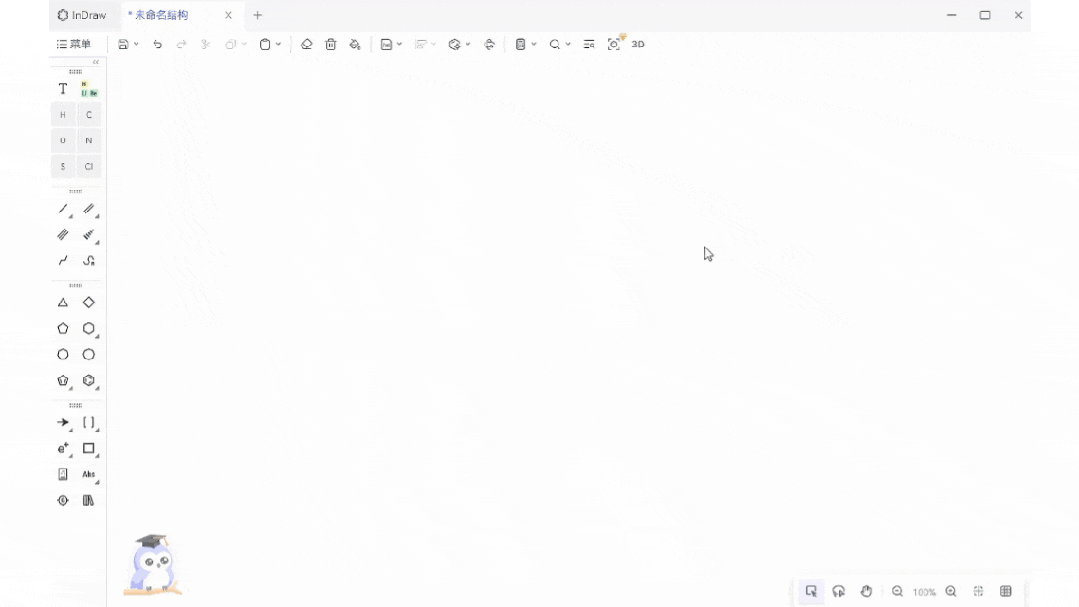This screenshot has width=1079, height=607.
Task: Select the cycloheptane ring tool
Action: pos(63,354)
